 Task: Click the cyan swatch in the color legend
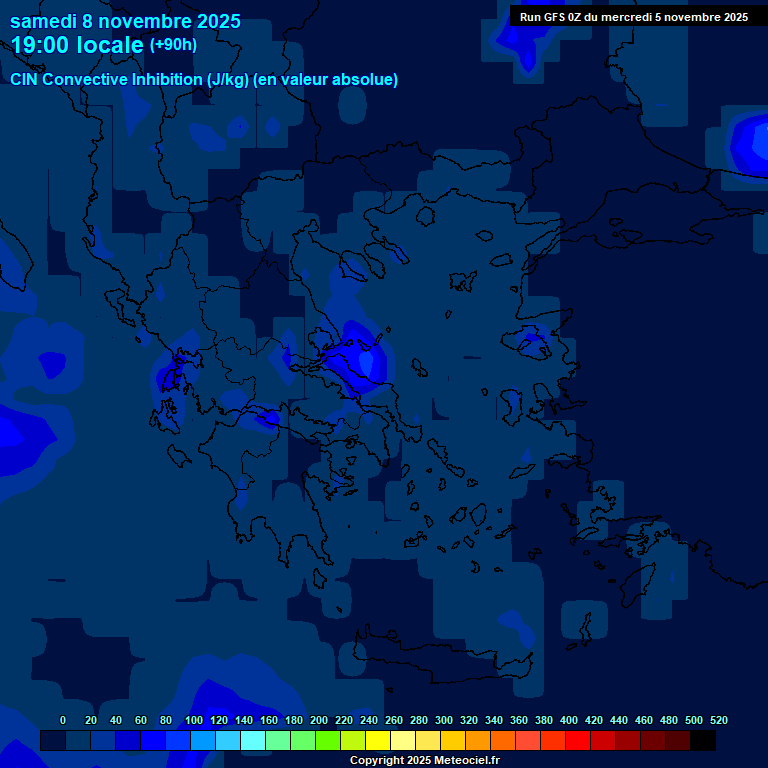click(253, 740)
